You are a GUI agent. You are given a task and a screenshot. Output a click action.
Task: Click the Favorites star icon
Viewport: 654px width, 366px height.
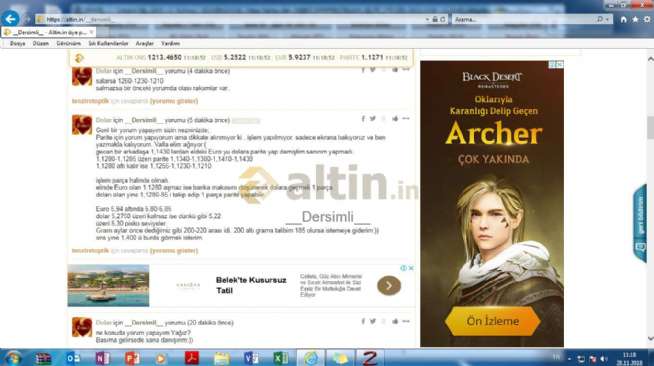coord(635,19)
